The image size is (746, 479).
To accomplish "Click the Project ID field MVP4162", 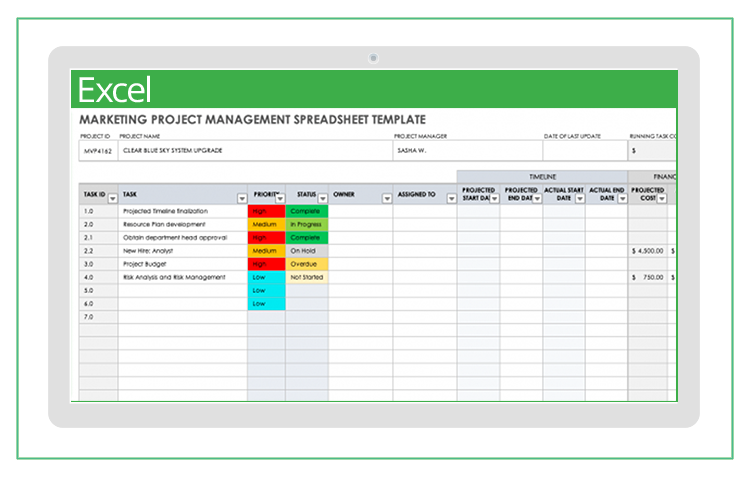I will 97,151.
